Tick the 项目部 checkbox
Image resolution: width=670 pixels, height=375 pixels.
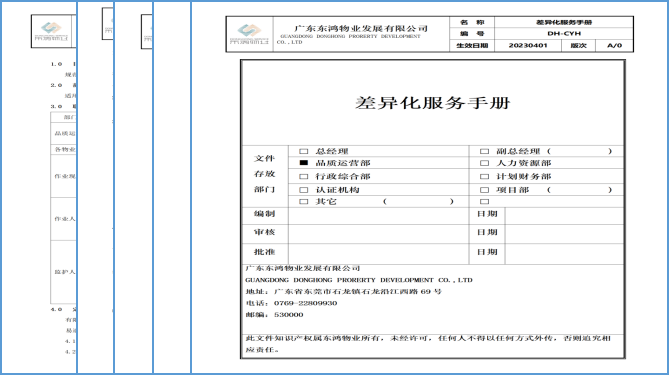(x=484, y=190)
